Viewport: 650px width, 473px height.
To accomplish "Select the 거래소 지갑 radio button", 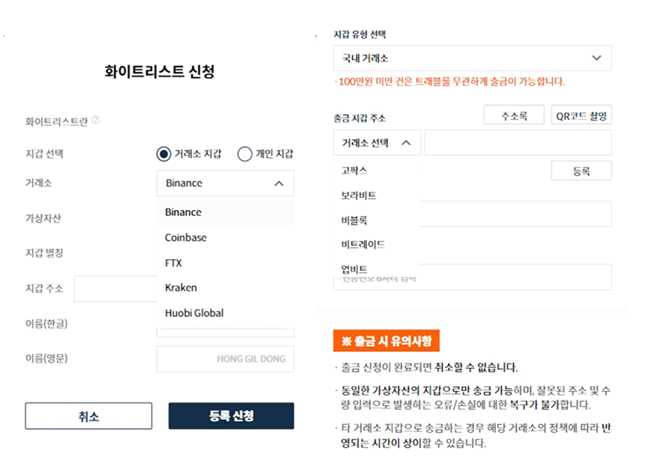I will pos(165,154).
